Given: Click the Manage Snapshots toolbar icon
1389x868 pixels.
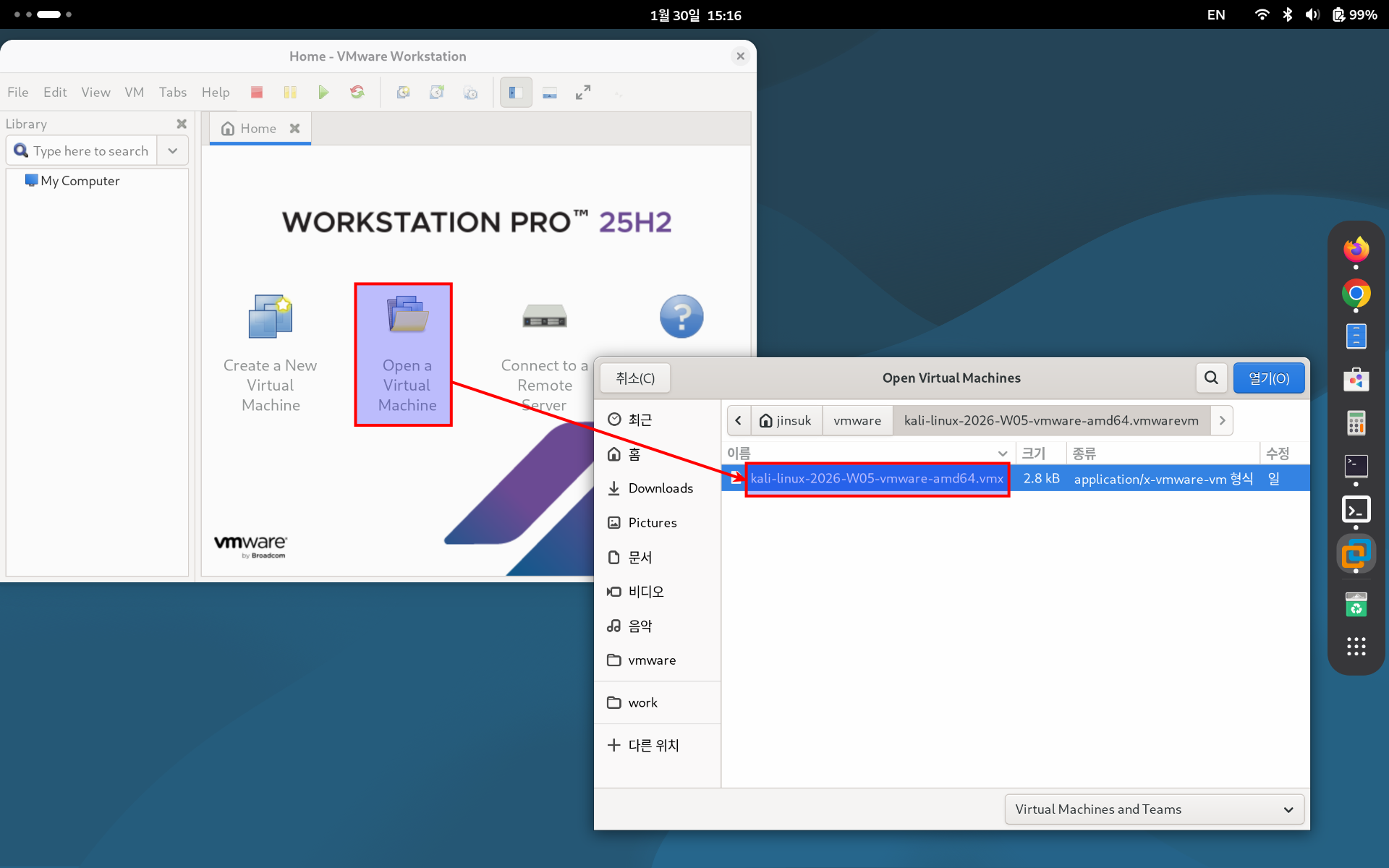Looking at the screenshot, I should click(471, 92).
